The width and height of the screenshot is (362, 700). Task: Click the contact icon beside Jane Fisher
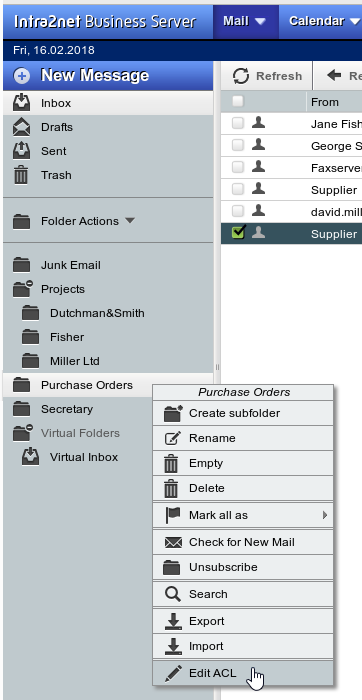258,123
